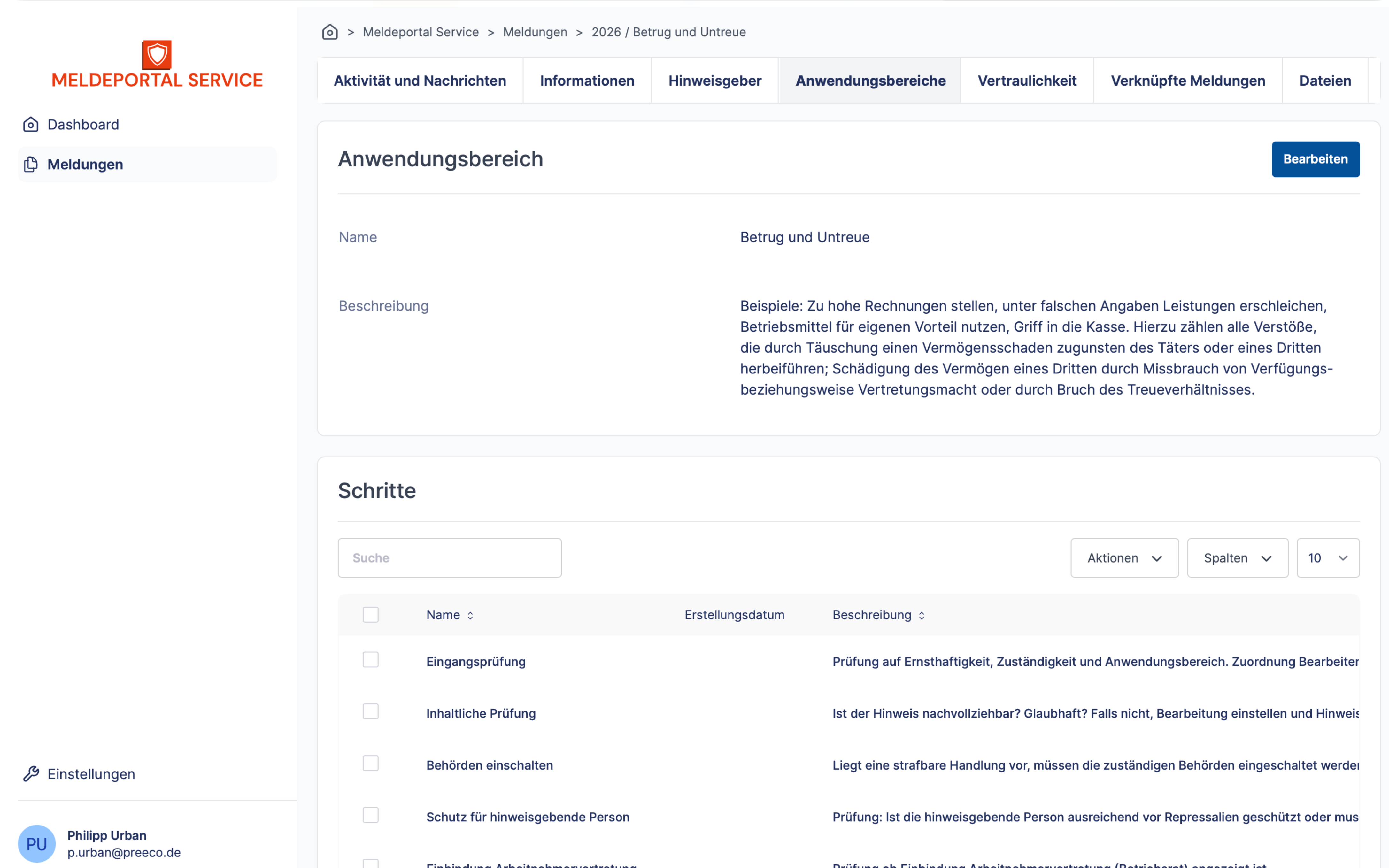The width and height of the screenshot is (1389, 868).
Task: Click the Meldungen documents icon in sidebar
Action: point(31,165)
